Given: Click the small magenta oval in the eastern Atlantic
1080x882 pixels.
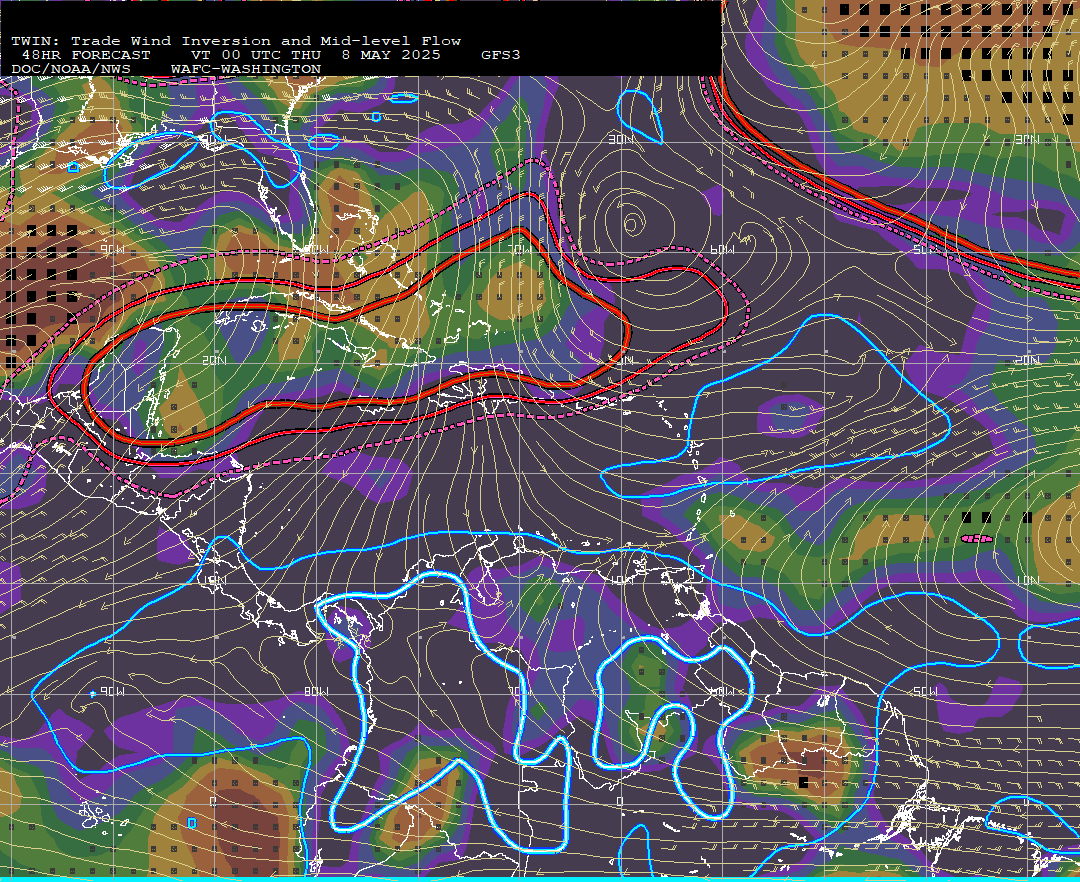Looking at the screenshot, I should 977,538.
